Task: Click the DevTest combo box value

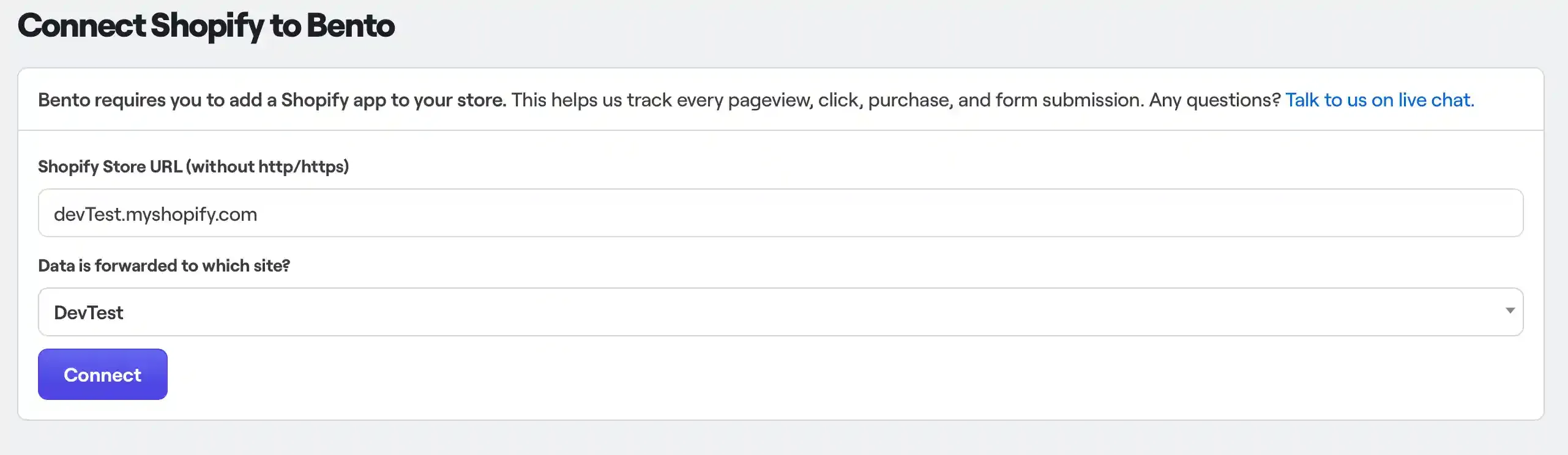Action: 89,312
